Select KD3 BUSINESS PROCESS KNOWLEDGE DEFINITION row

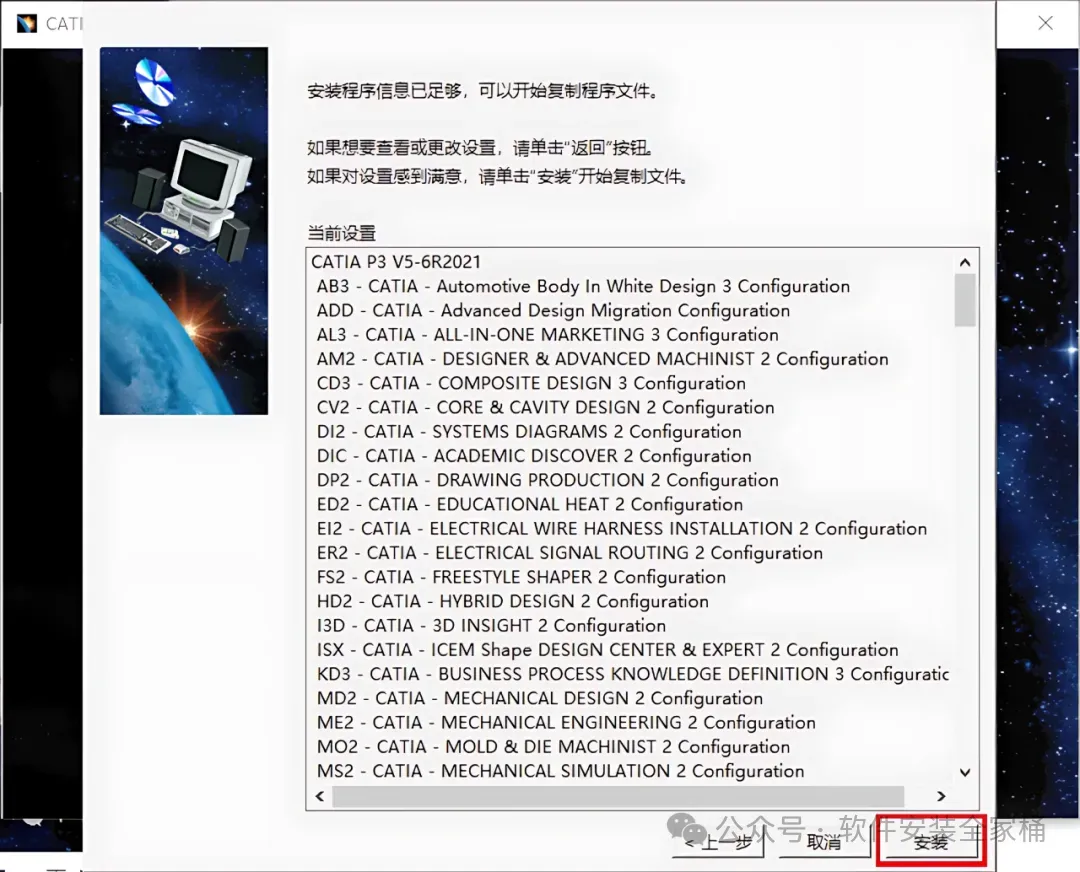(633, 674)
